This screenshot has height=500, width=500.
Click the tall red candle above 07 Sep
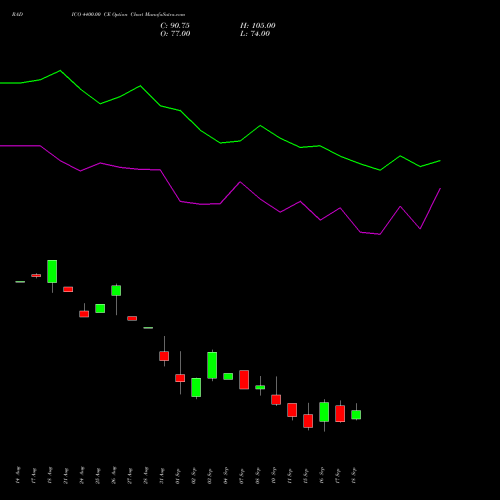(x=244, y=380)
